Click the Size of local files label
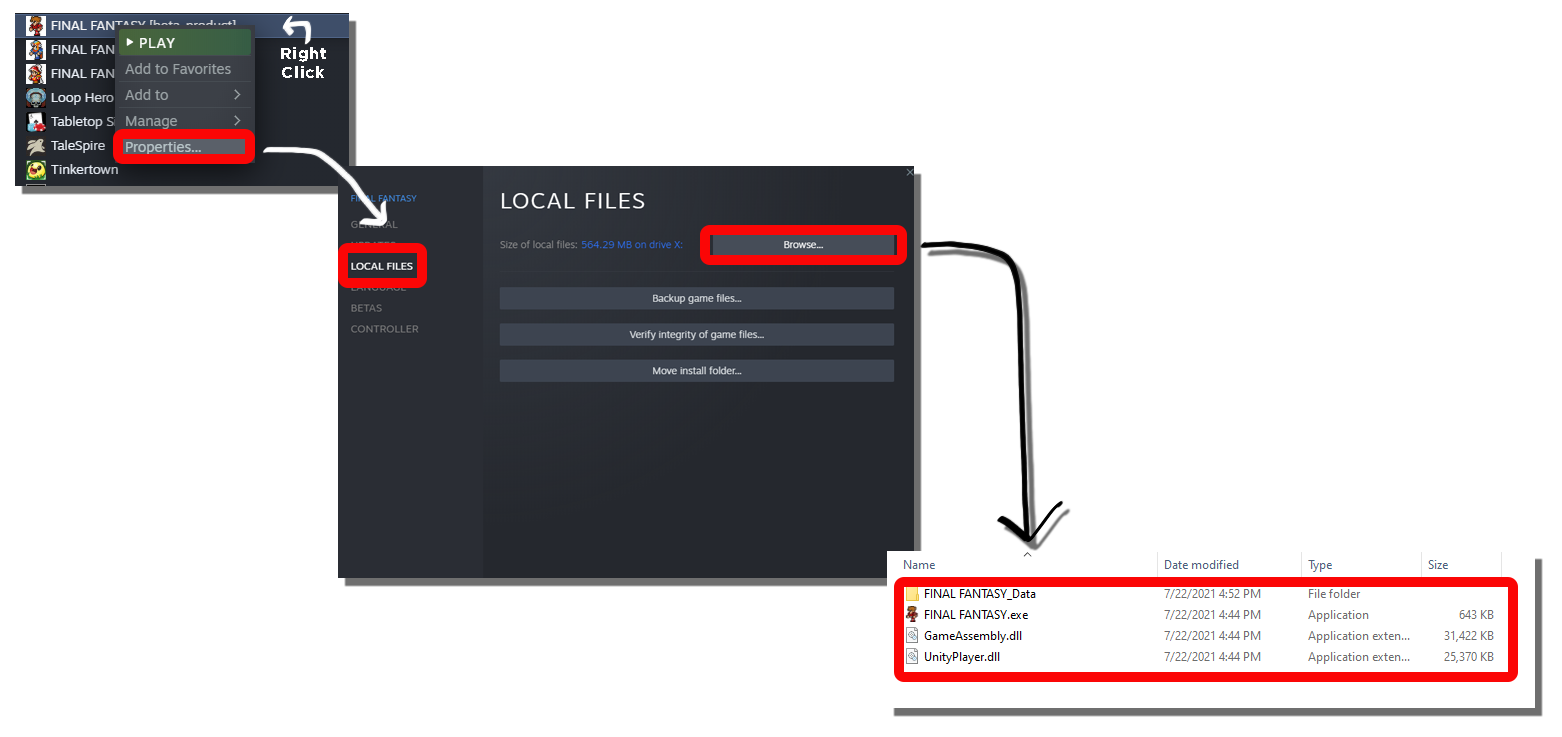 coord(539,245)
